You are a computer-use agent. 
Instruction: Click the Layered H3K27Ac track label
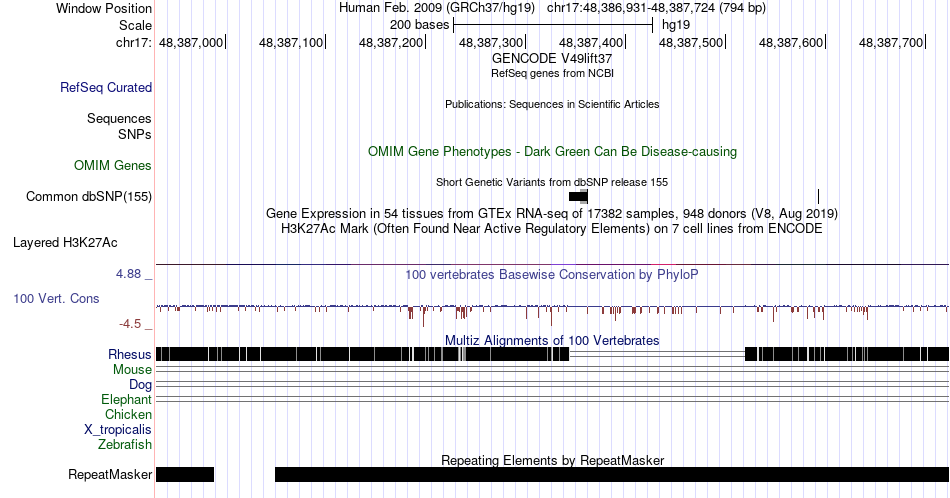[x=65, y=242]
